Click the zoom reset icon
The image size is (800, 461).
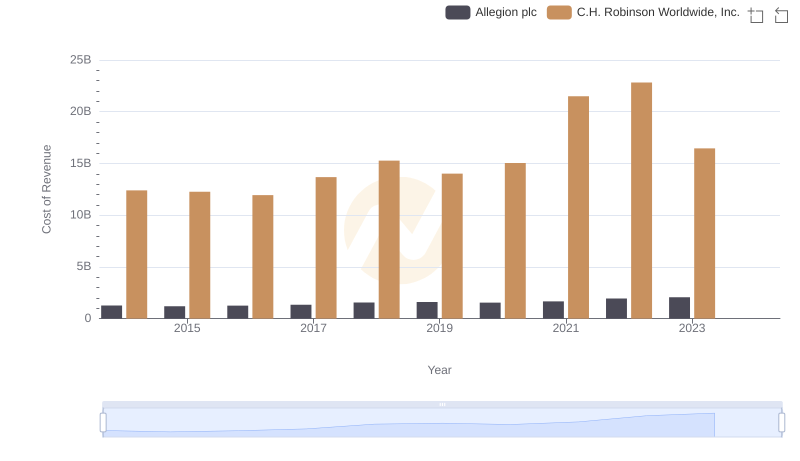click(781, 15)
